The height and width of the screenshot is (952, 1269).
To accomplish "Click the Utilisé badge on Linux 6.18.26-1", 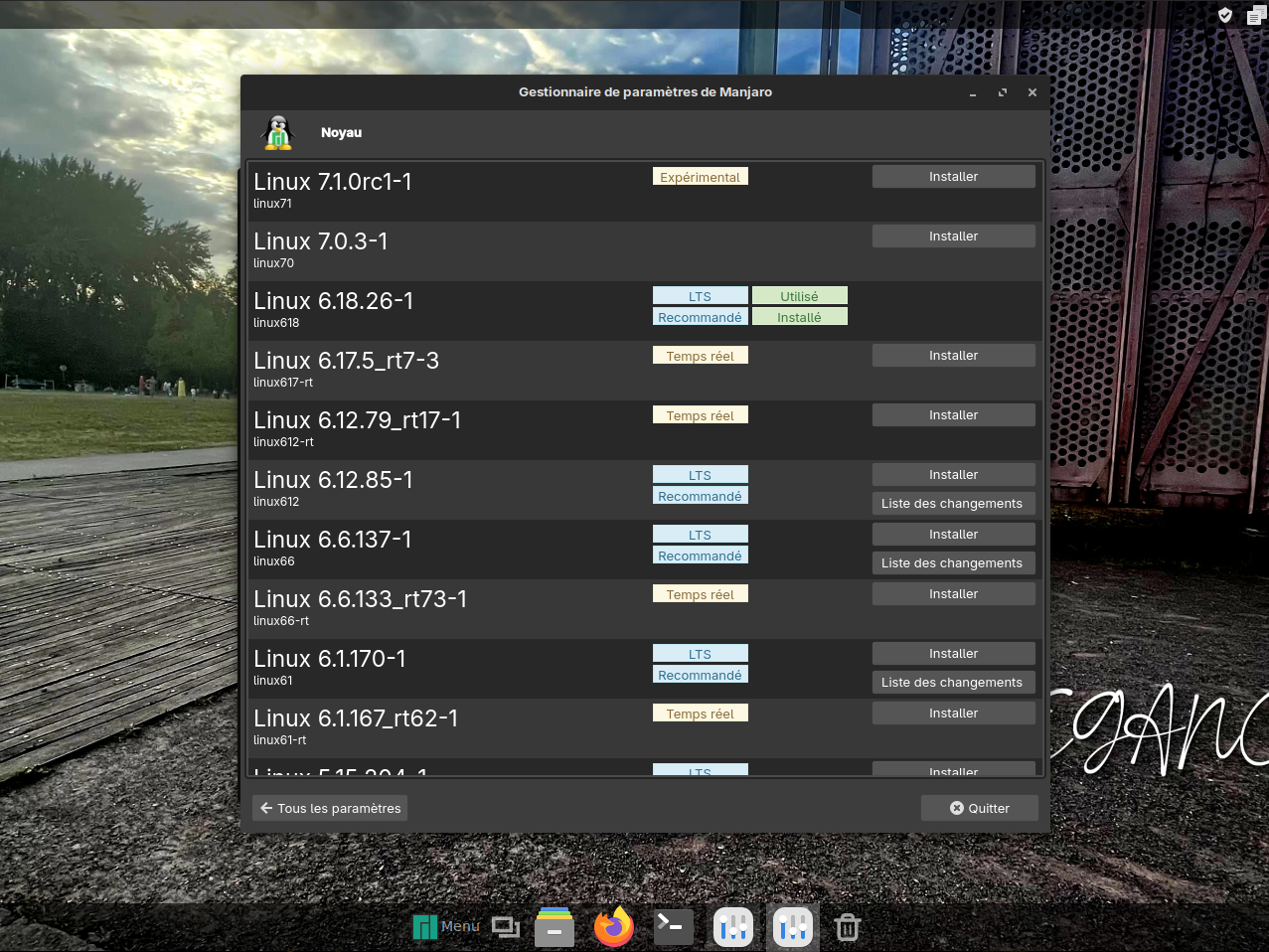I will (x=800, y=296).
